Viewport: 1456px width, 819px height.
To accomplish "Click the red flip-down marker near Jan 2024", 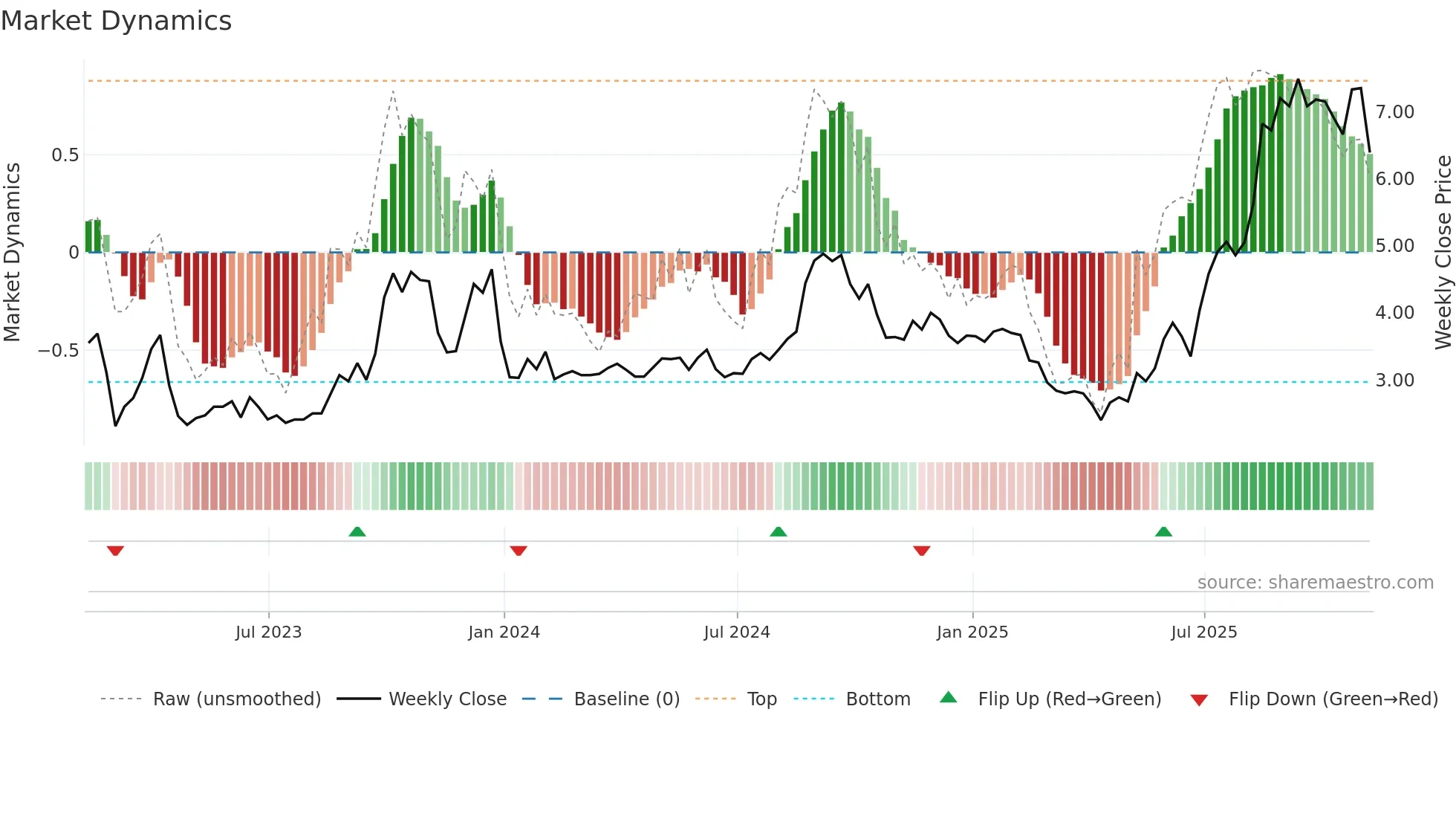I will pyautogui.click(x=519, y=551).
